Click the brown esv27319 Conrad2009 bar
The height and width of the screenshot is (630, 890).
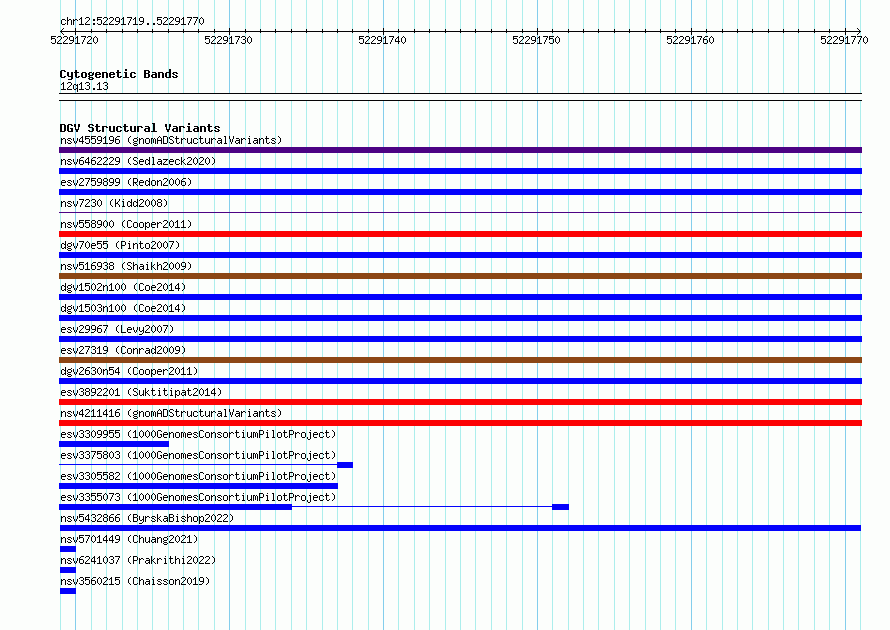click(460, 360)
